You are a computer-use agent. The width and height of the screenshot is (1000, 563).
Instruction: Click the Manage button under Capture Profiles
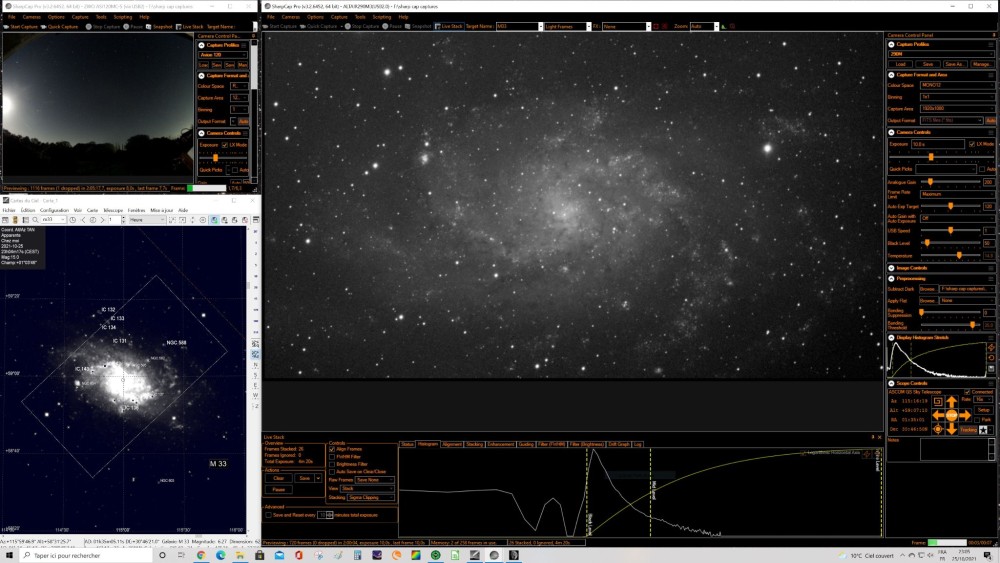(982, 64)
